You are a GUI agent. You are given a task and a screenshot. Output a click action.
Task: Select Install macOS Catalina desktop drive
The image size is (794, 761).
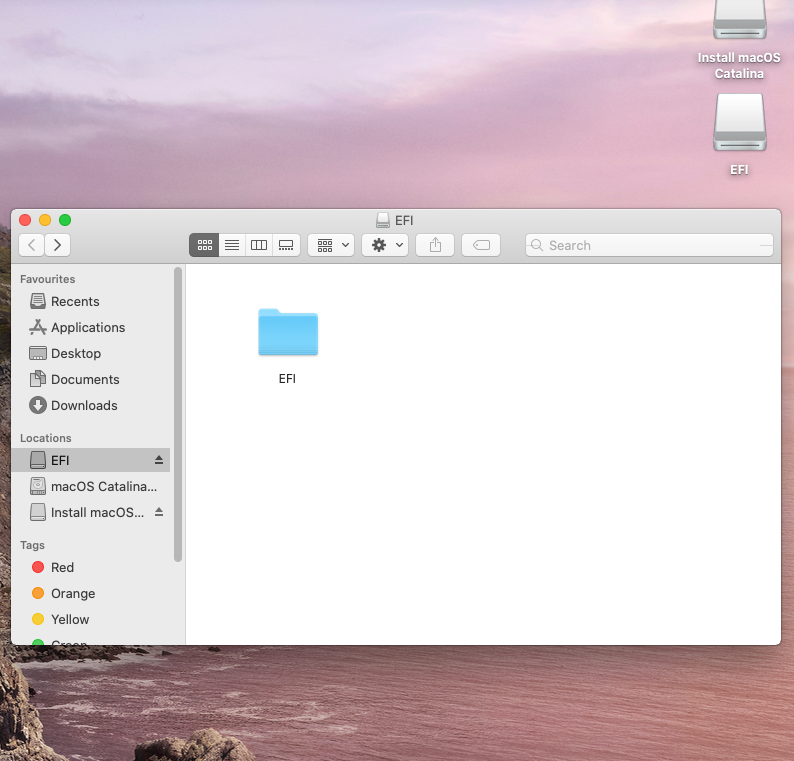(739, 41)
